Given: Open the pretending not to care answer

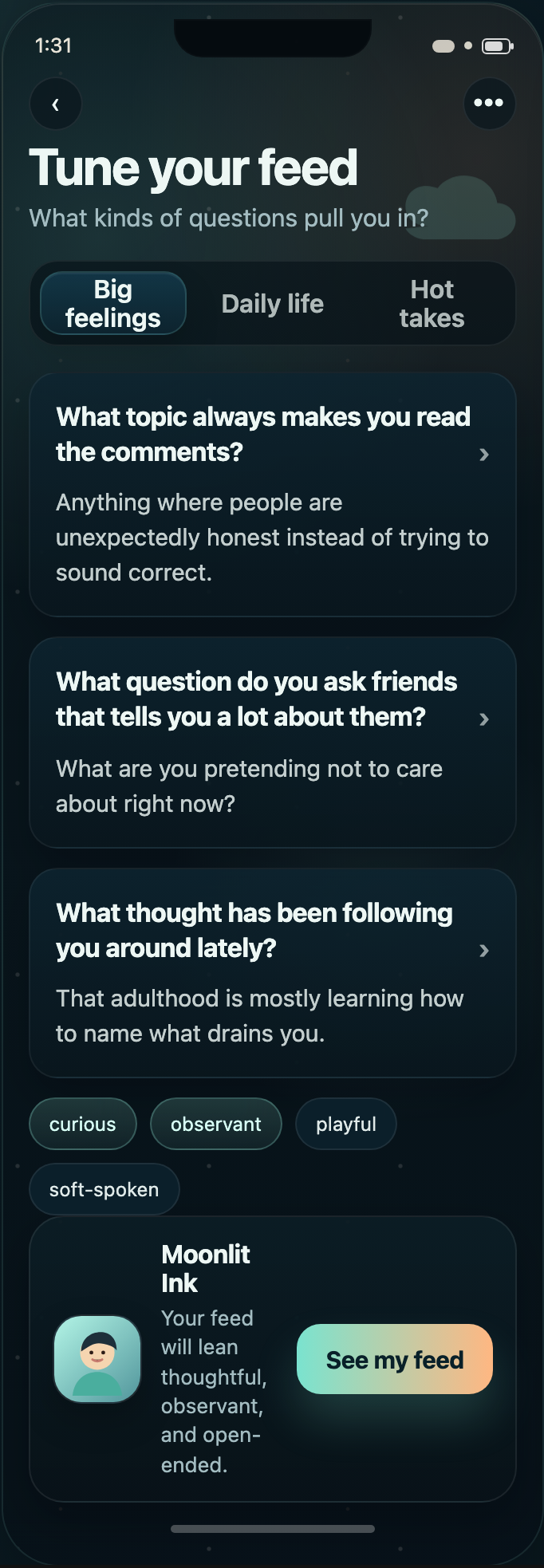Looking at the screenshot, I should (x=249, y=786).
